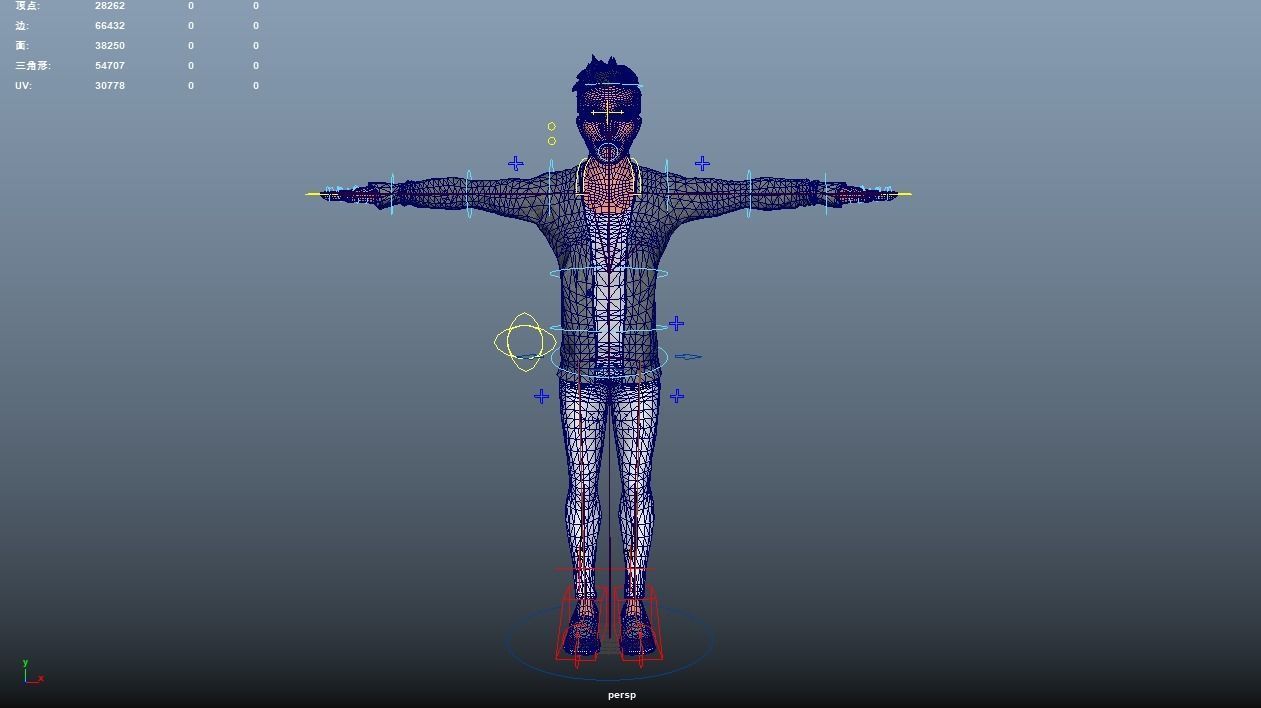Toggle selection of the left shoulder plus-shaped control
The image size is (1261, 708).
(515, 162)
